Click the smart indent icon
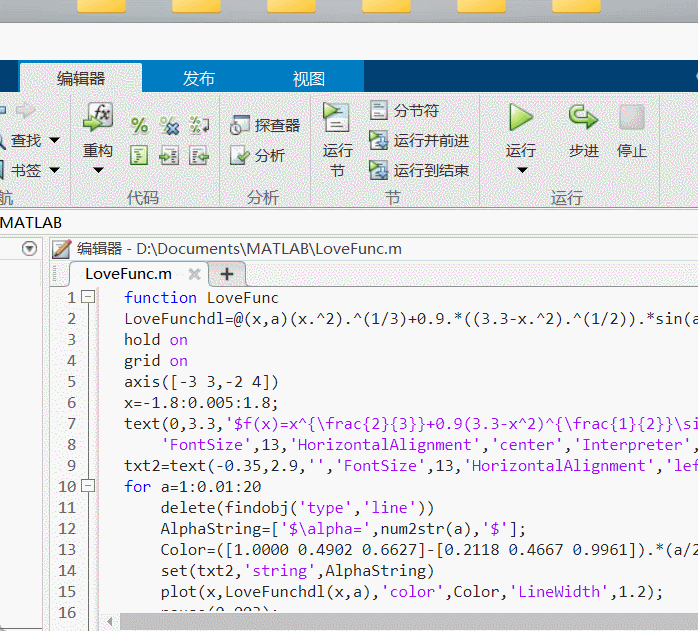 (139, 156)
